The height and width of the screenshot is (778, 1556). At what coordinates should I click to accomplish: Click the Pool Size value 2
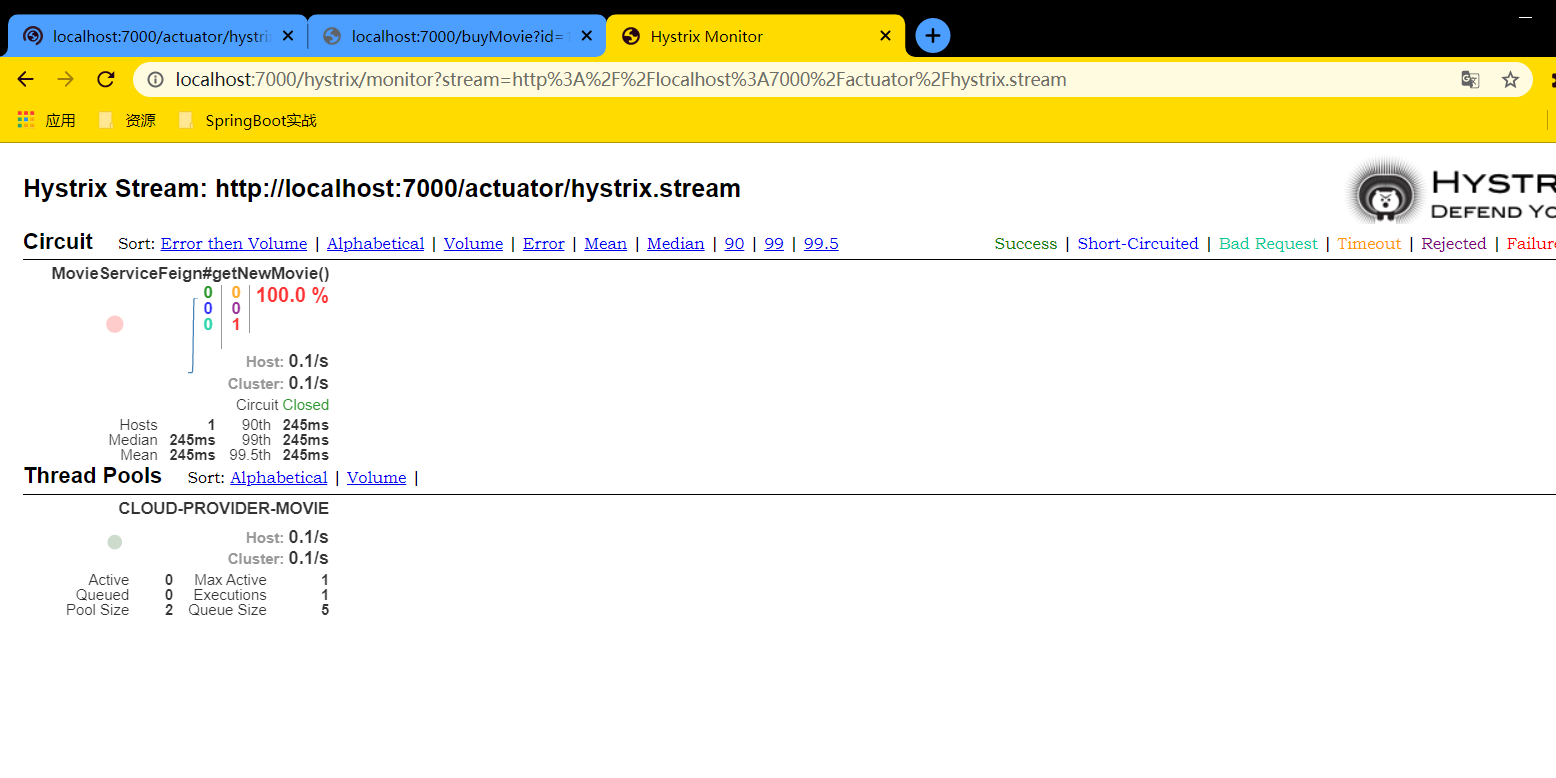click(x=169, y=610)
